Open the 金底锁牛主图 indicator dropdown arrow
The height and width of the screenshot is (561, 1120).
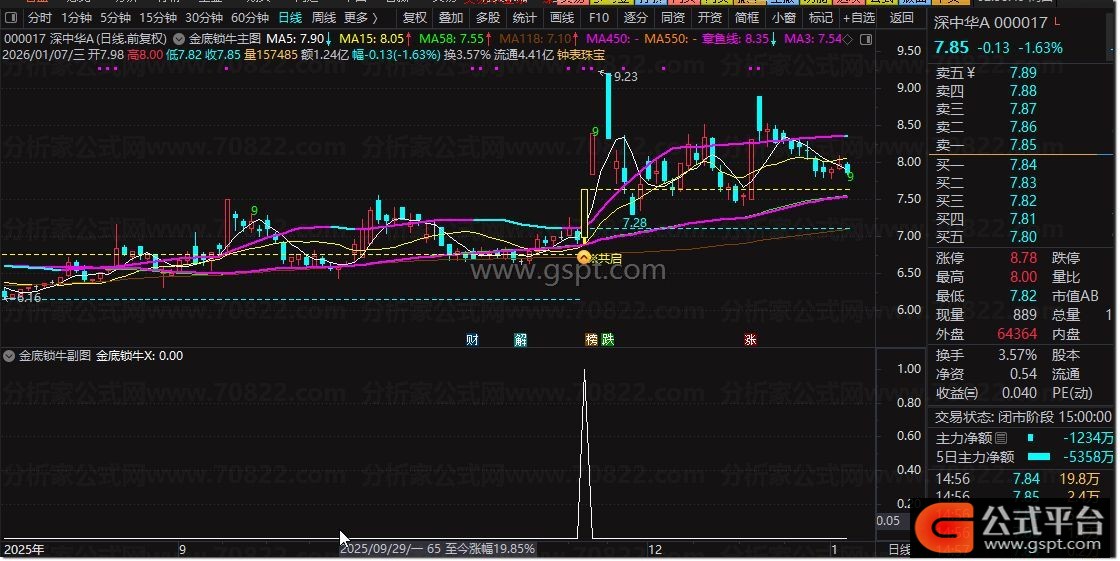point(179,39)
